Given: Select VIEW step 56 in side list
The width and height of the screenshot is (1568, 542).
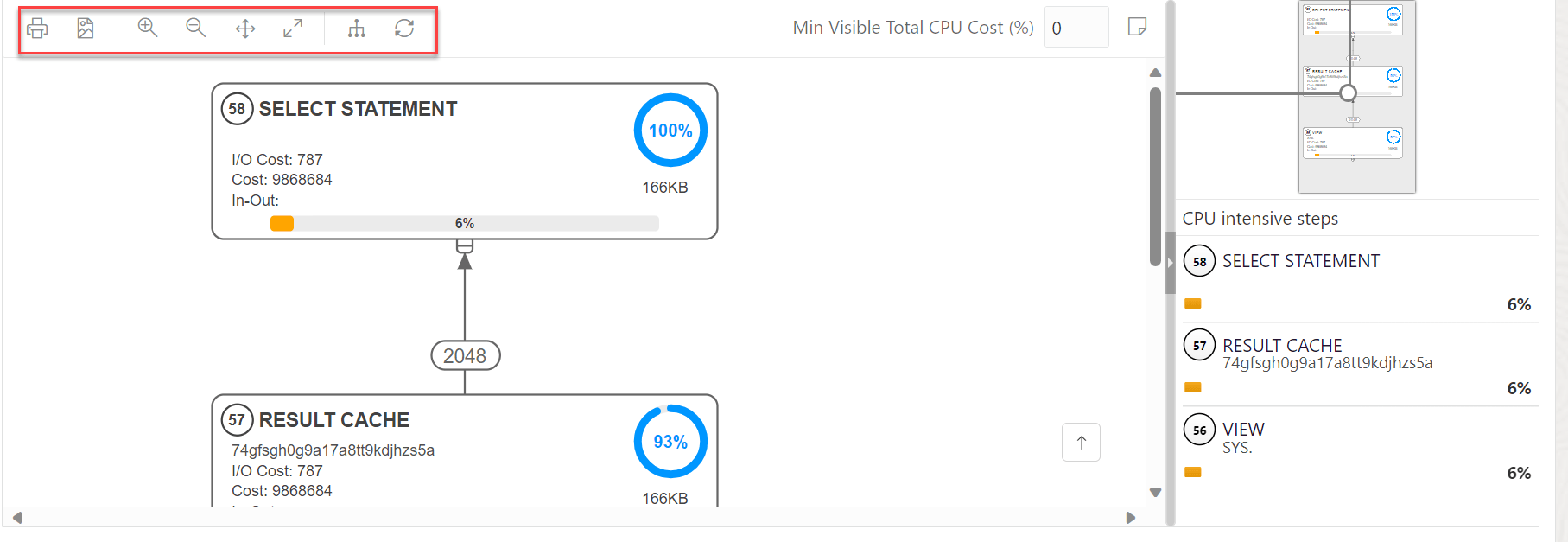Looking at the screenshot, I should pos(1243,430).
